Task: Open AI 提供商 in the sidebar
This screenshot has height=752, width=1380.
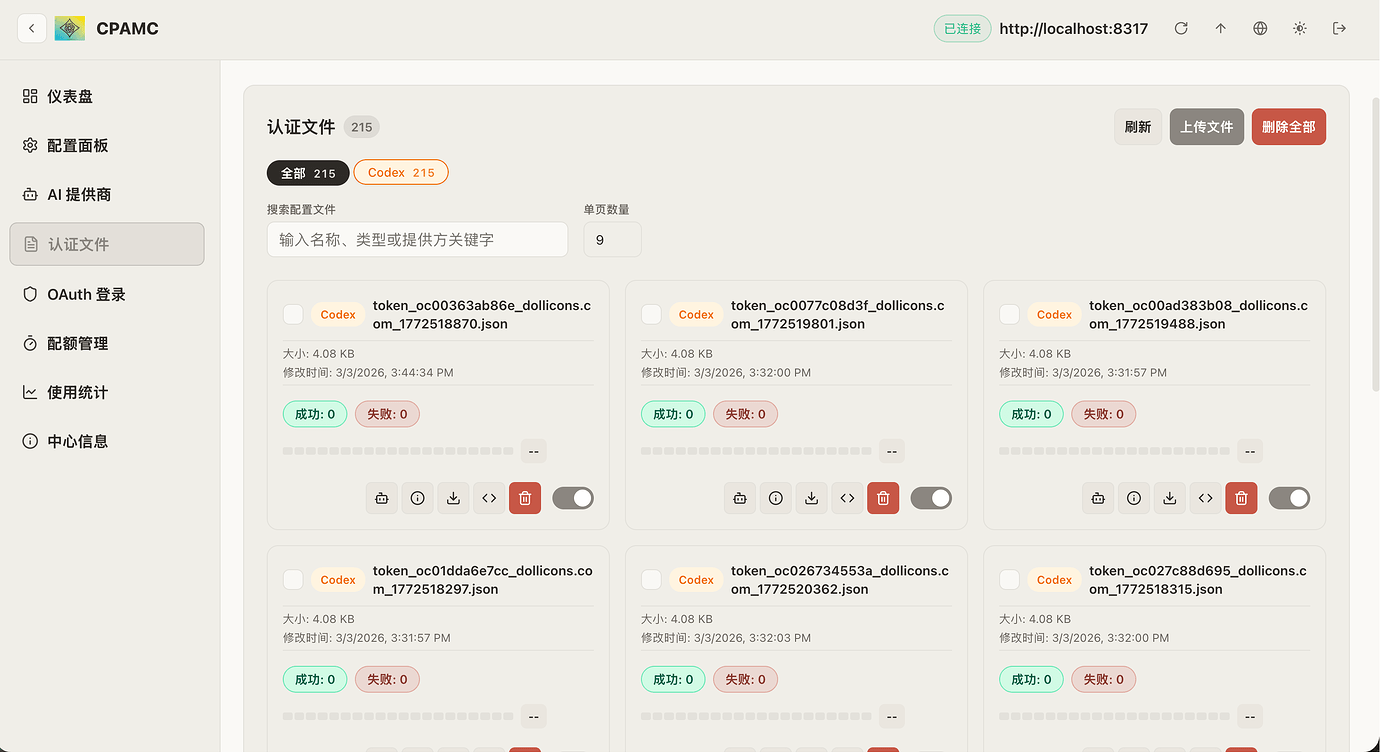Action: coord(107,194)
